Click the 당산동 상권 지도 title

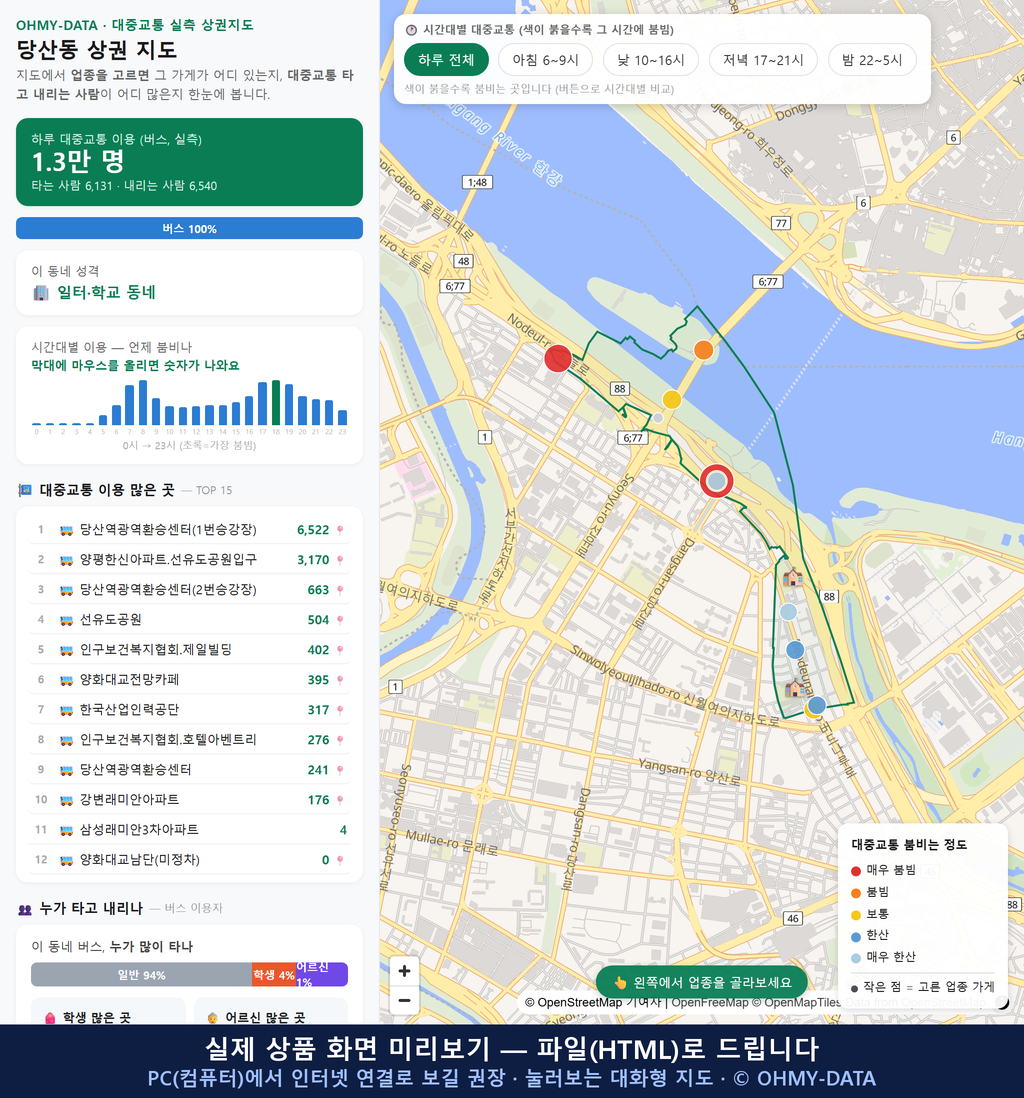click(x=97, y=50)
